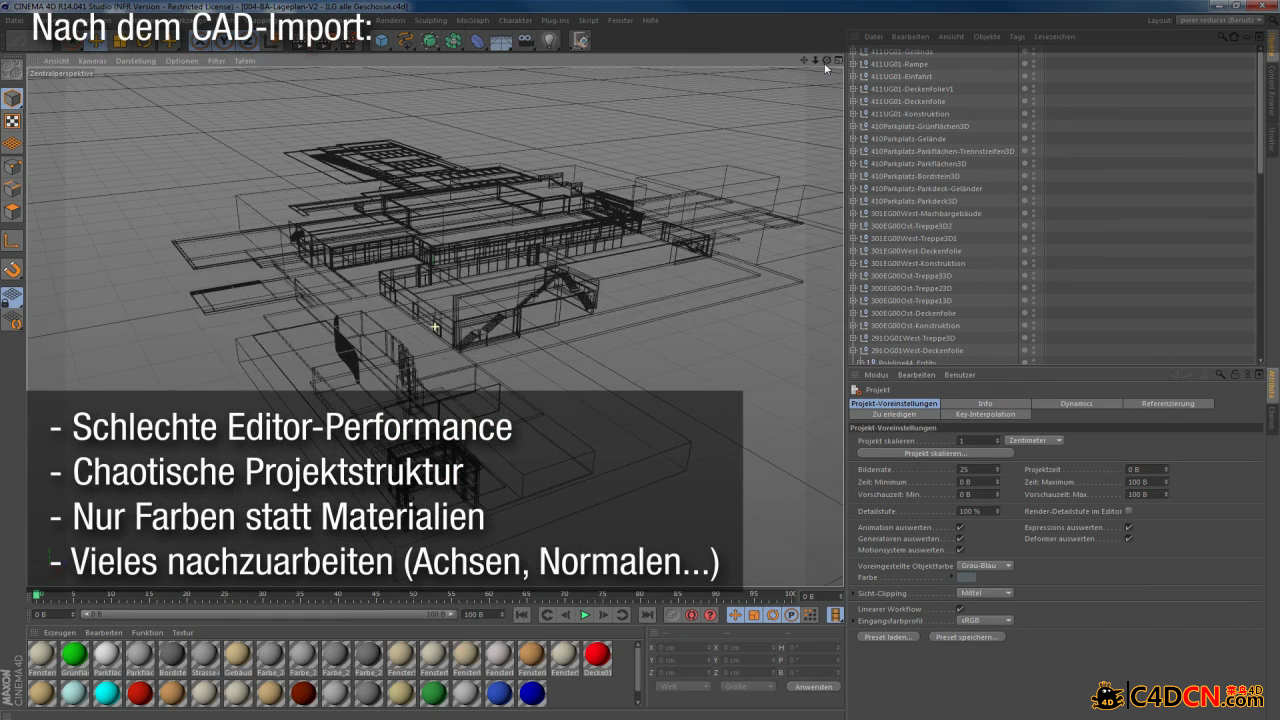Select the texture mode checkerboard icon in left sidebar

point(12,121)
